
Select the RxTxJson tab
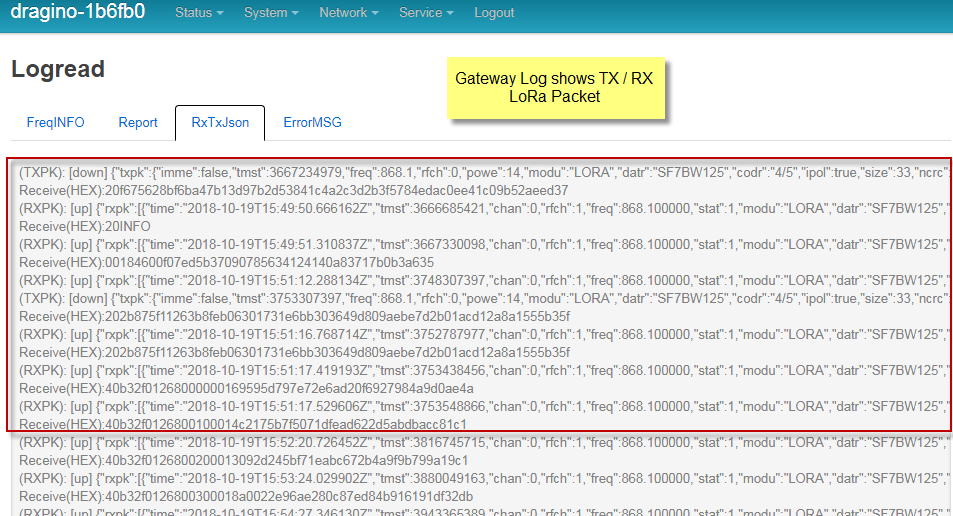220,122
